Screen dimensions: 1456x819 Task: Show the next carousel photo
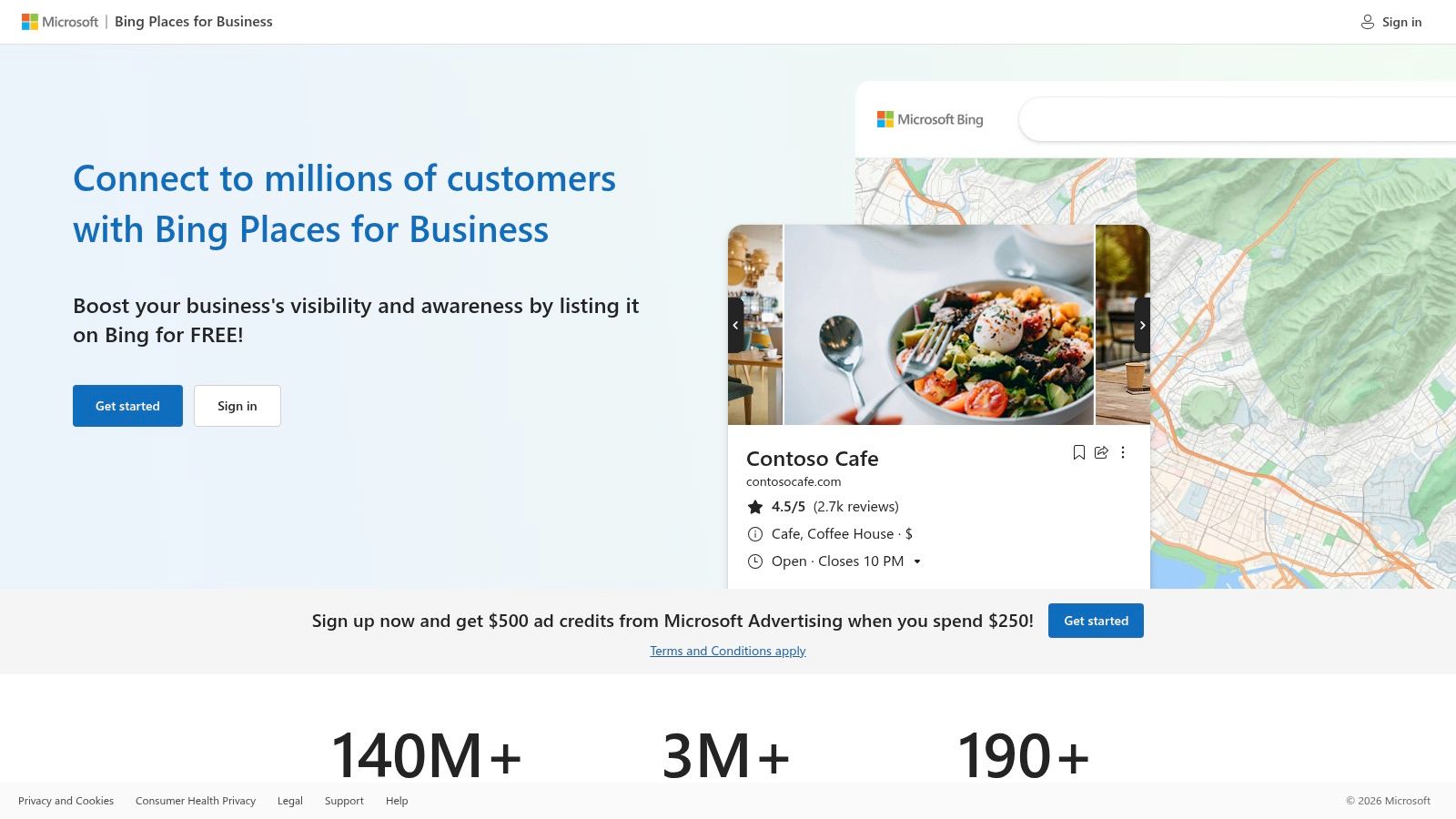(1142, 325)
